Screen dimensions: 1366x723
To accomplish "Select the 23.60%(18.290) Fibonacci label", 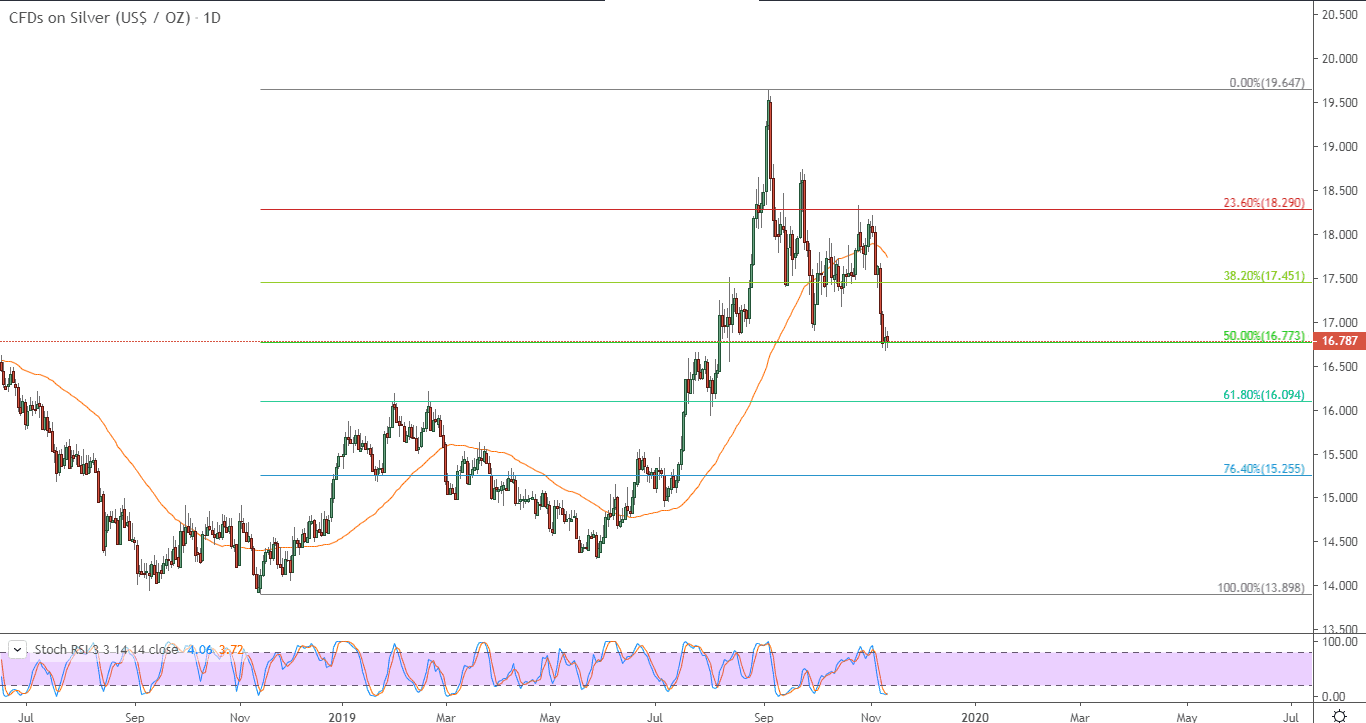I will tap(1264, 202).
